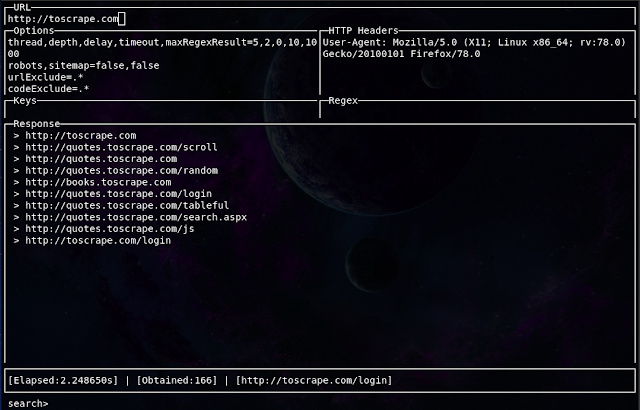
Task: Click the Options panel title
Action: (x=33, y=31)
